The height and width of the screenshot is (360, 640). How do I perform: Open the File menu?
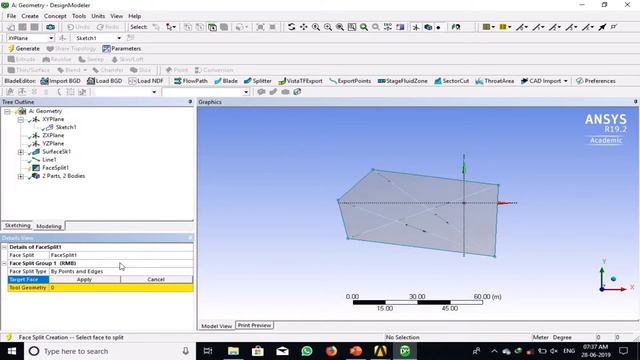(11, 16)
